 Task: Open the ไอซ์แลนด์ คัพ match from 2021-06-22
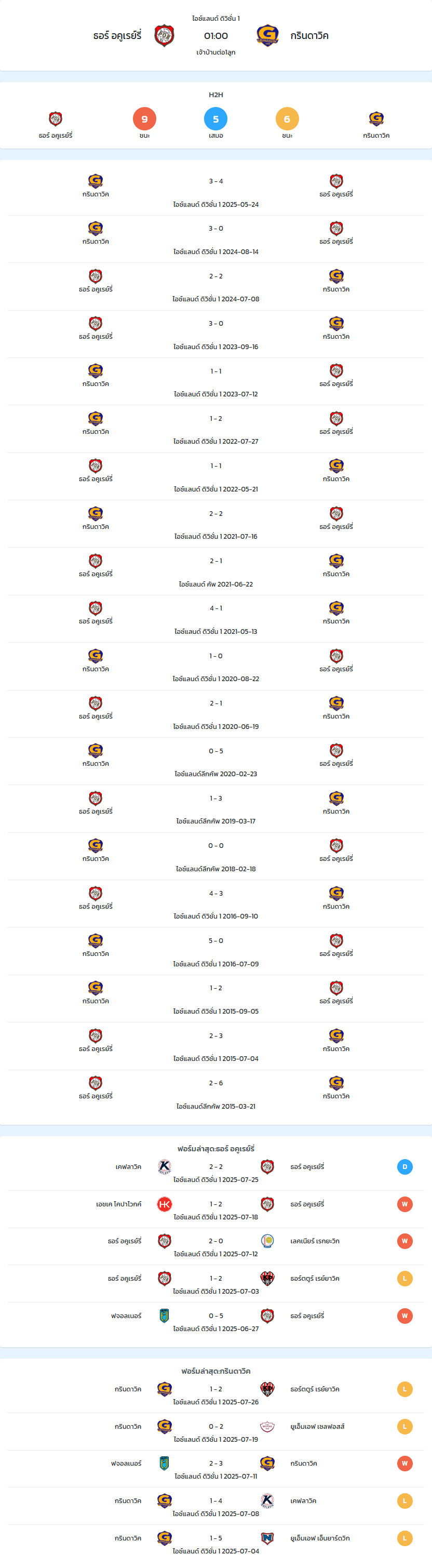coord(216,572)
